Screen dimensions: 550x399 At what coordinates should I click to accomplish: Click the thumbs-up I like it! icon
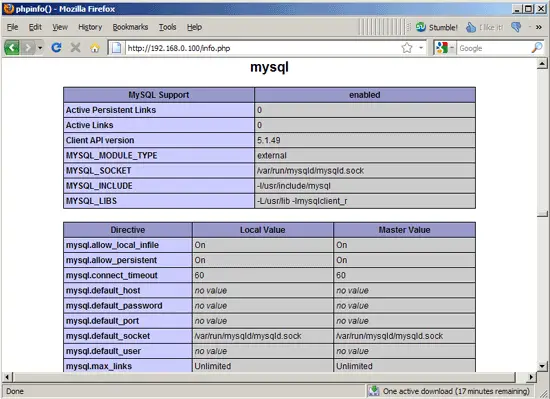click(470, 27)
